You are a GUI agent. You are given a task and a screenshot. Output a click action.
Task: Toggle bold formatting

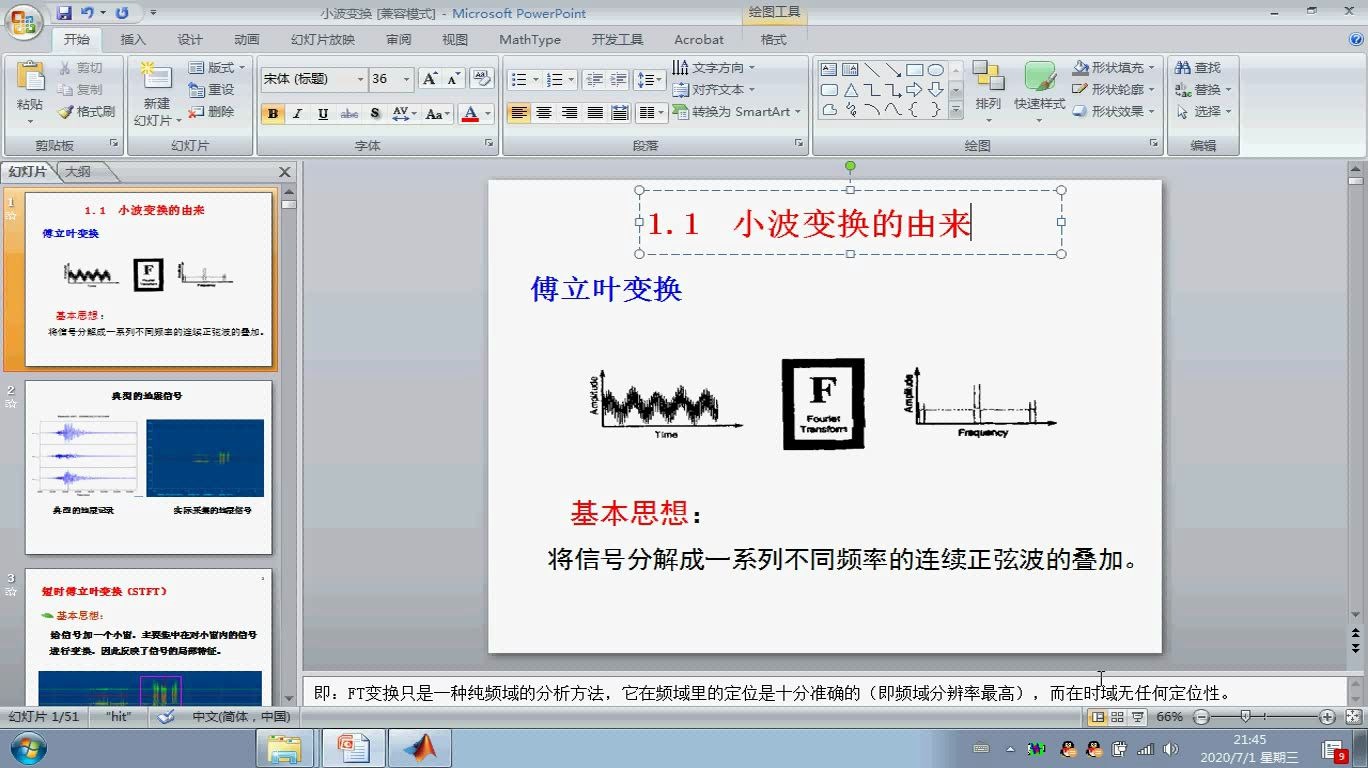point(272,114)
